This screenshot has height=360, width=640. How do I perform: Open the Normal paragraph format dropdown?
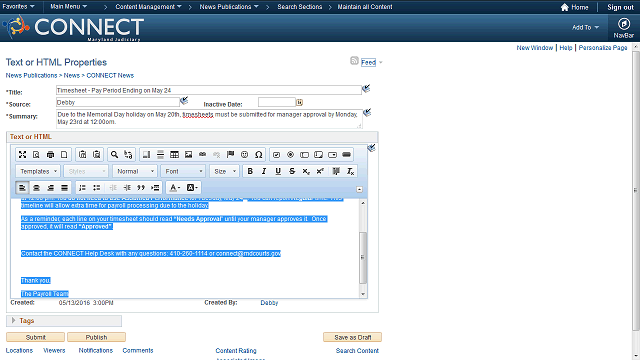coord(135,171)
